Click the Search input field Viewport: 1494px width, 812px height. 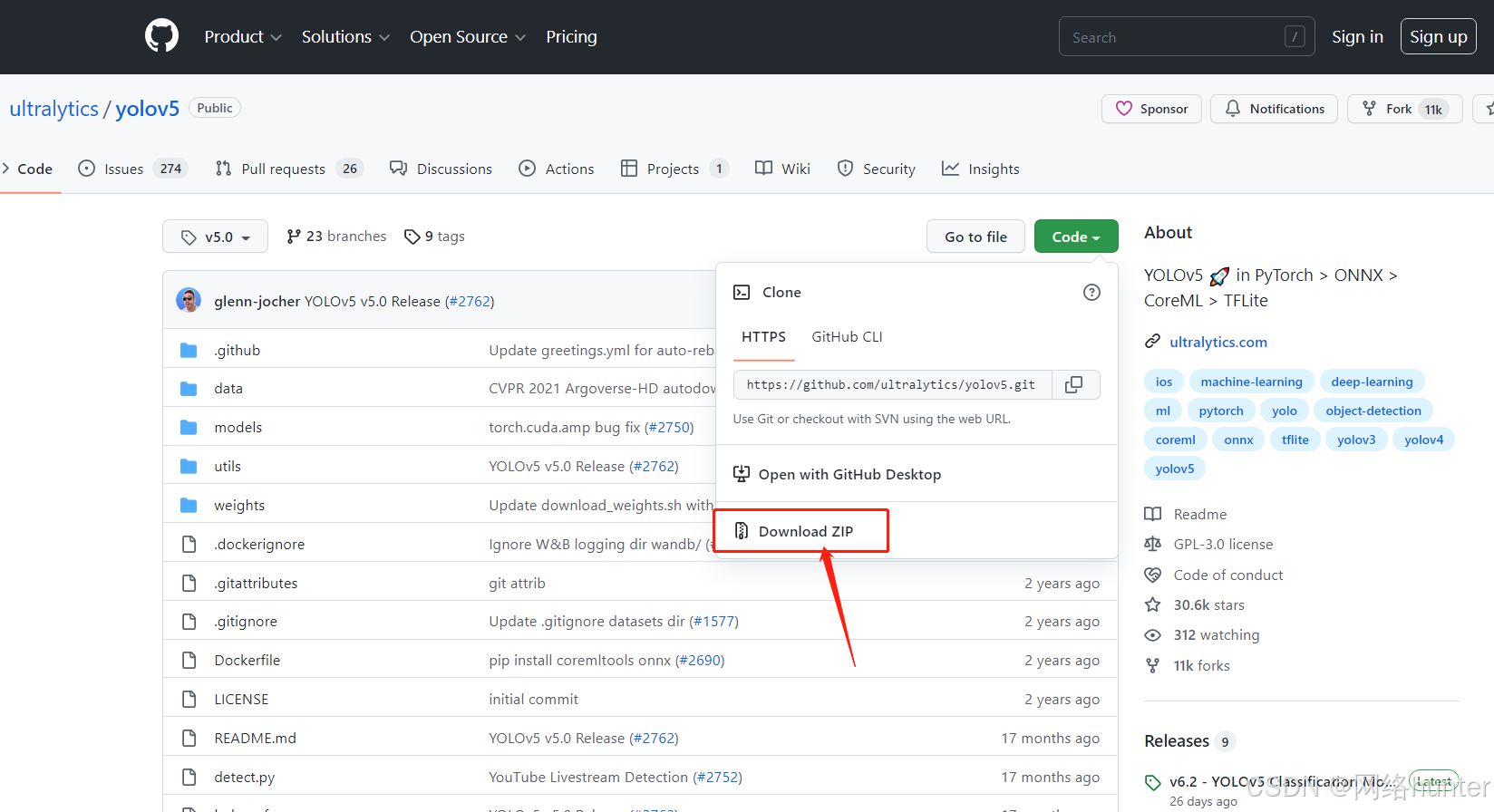tap(1187, 36)
